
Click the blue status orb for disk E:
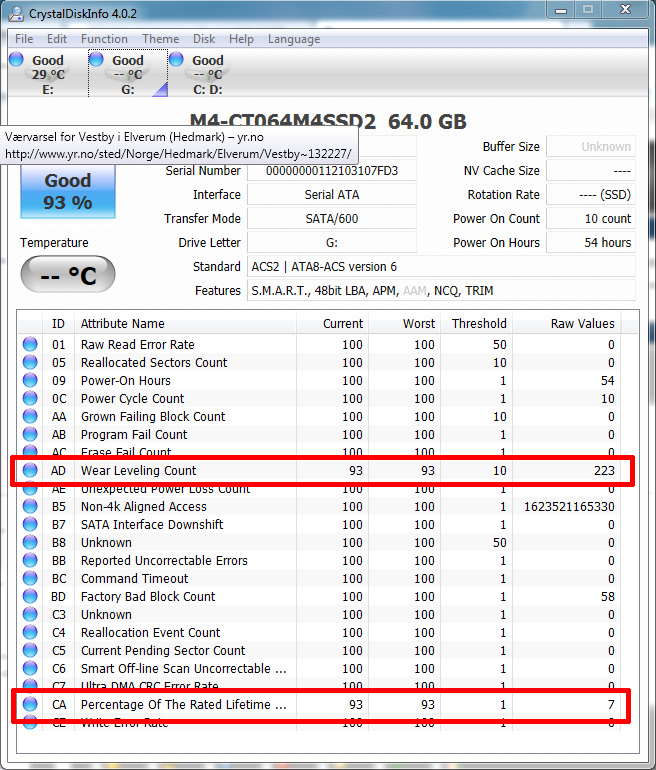(17, 59)
